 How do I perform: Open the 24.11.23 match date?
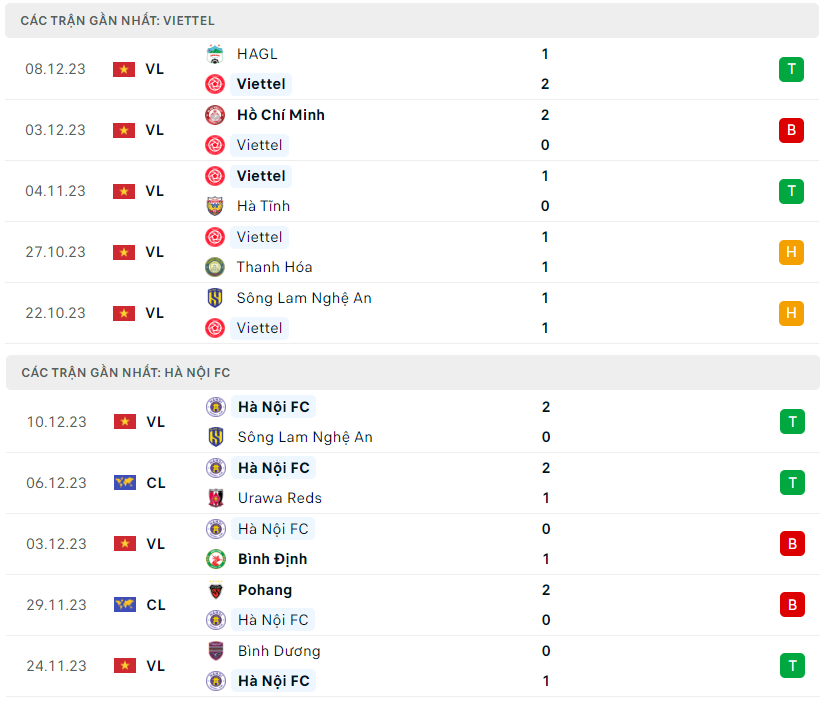[x=56, y=666]
